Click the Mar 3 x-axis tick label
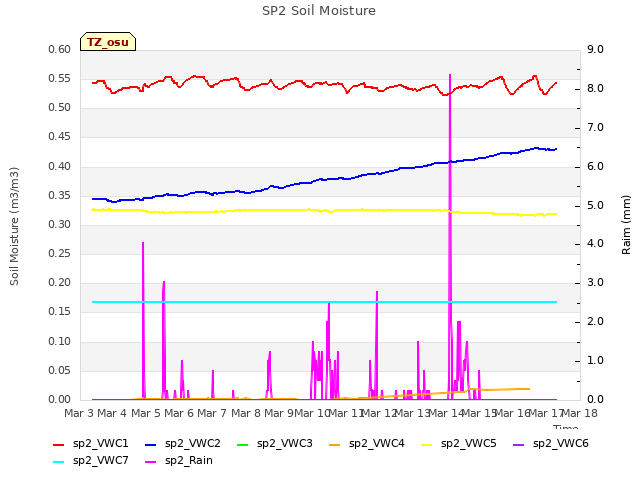640x480 pixels. coord(79,413)
